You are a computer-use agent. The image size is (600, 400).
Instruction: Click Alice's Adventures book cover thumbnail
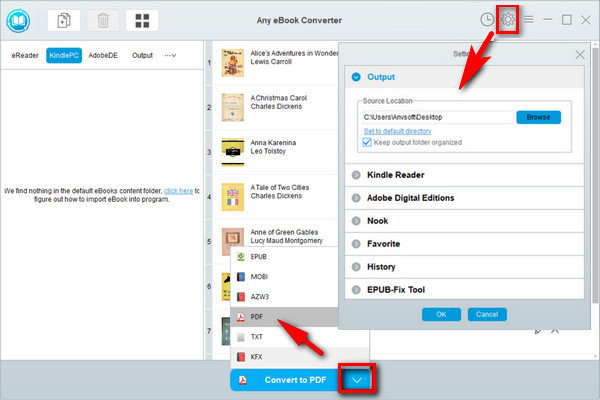pos(233,63)
